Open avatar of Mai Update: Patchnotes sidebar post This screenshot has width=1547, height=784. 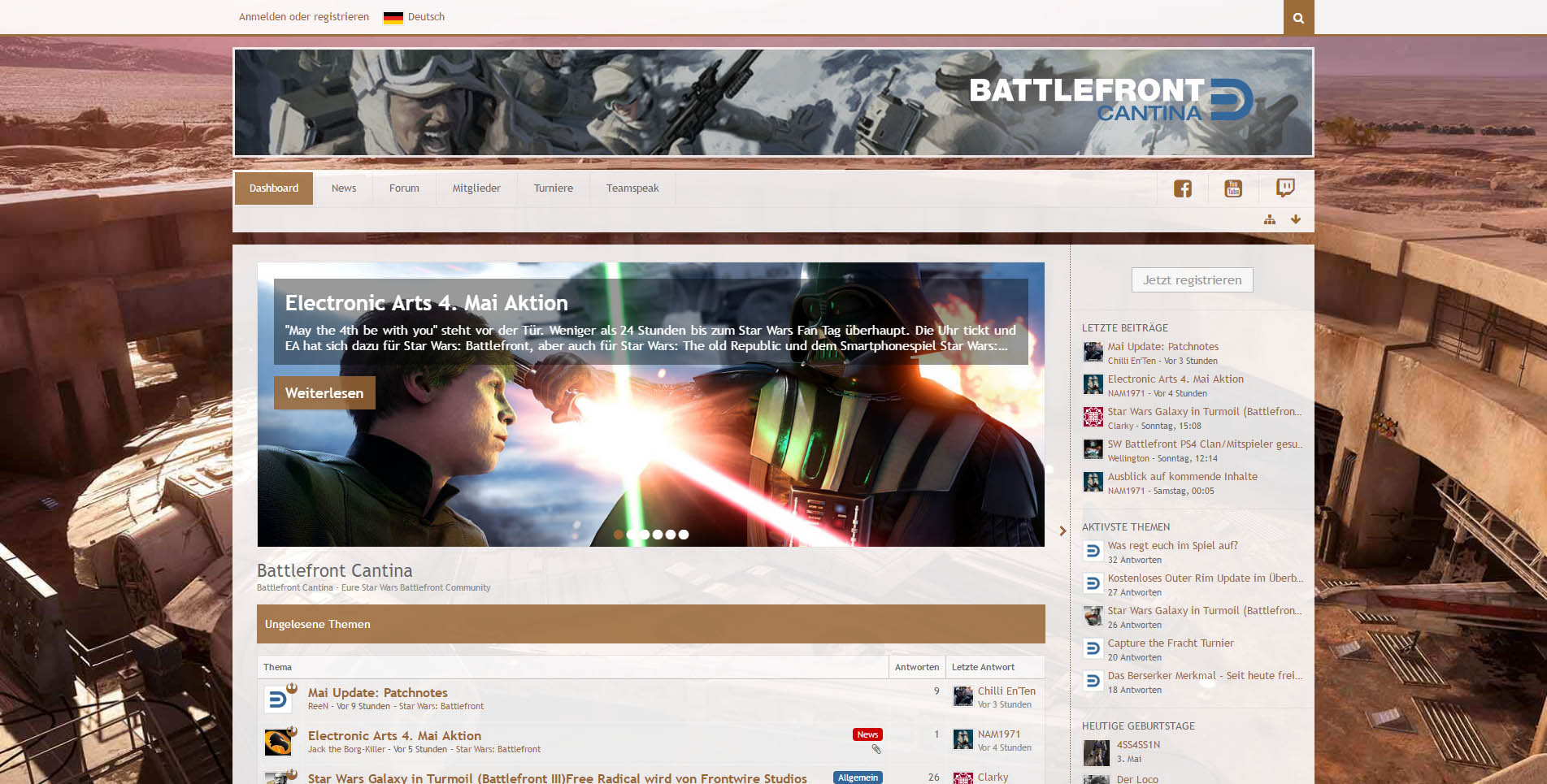click(1093, 352)
